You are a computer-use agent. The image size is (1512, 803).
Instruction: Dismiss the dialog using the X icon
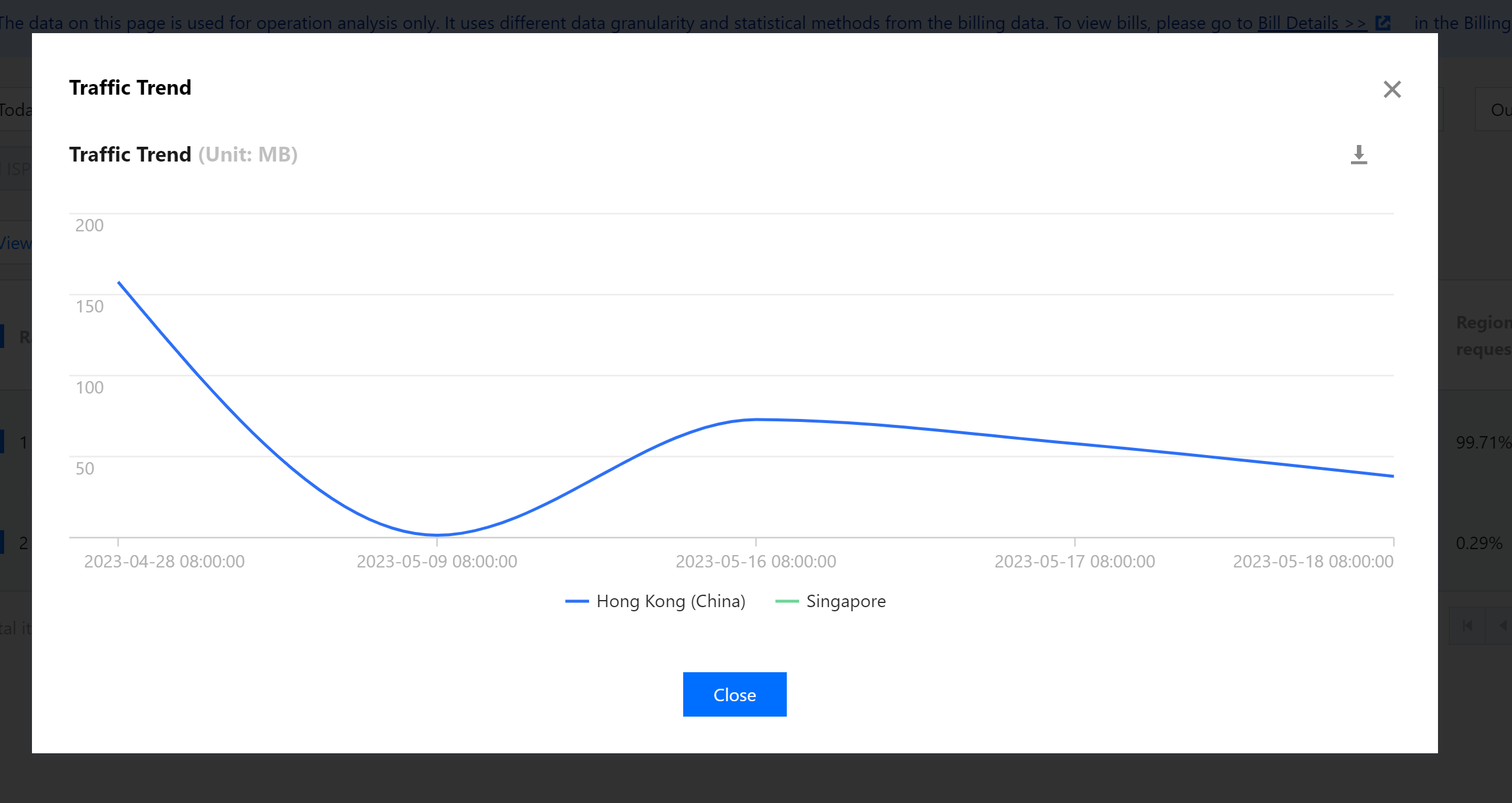pyautogui.click(x=1392, y=89)
